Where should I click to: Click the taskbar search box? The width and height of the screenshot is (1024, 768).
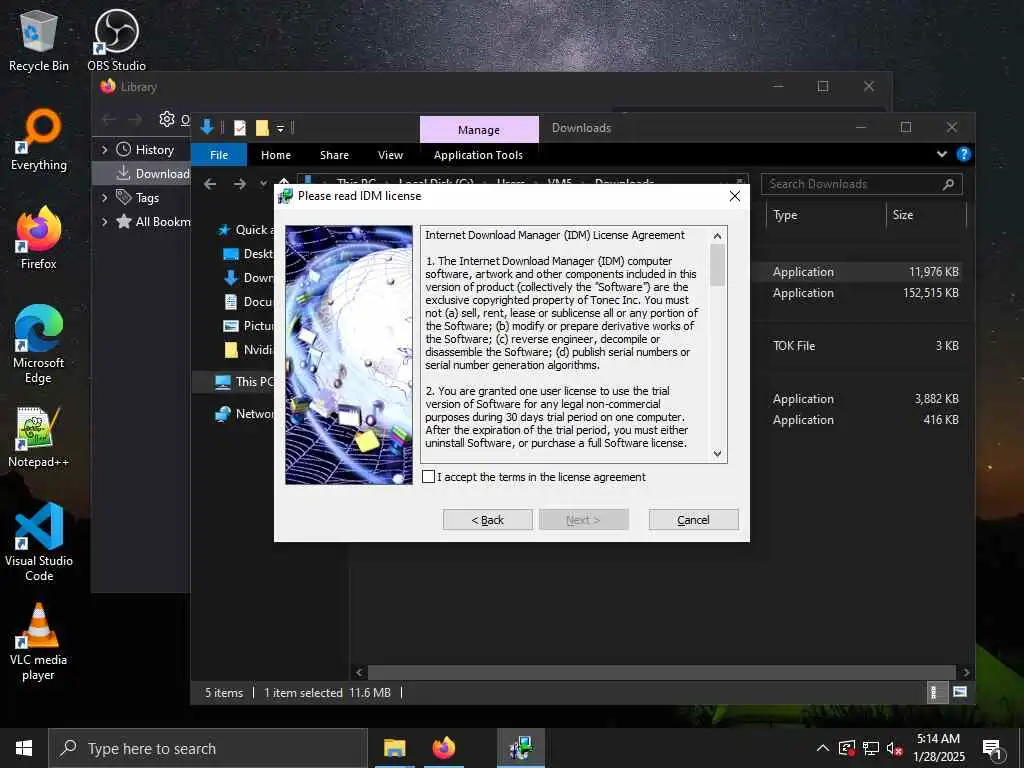(208, 748)
